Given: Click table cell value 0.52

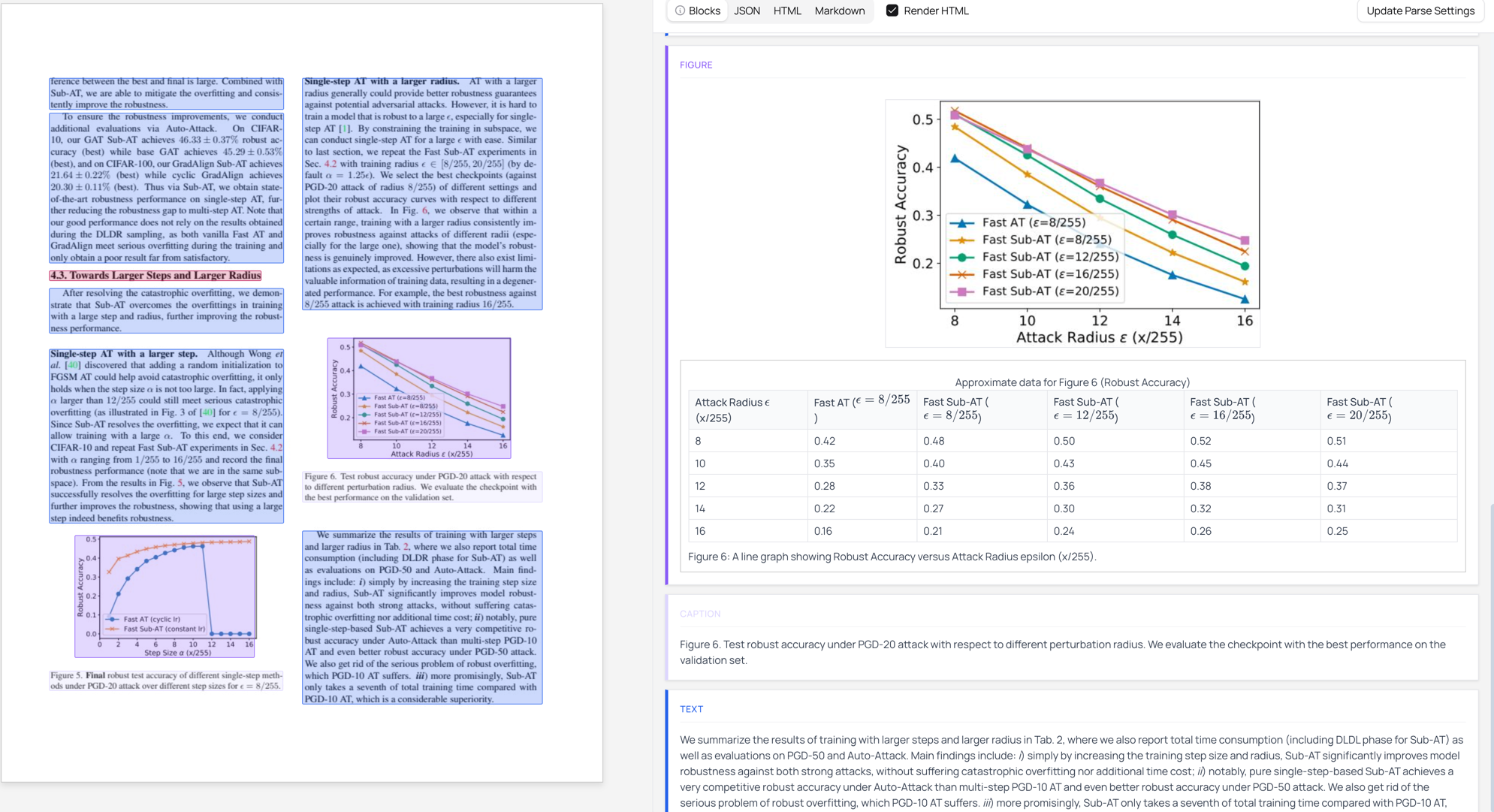Looking at the screenshot, I should point(1201,441).
